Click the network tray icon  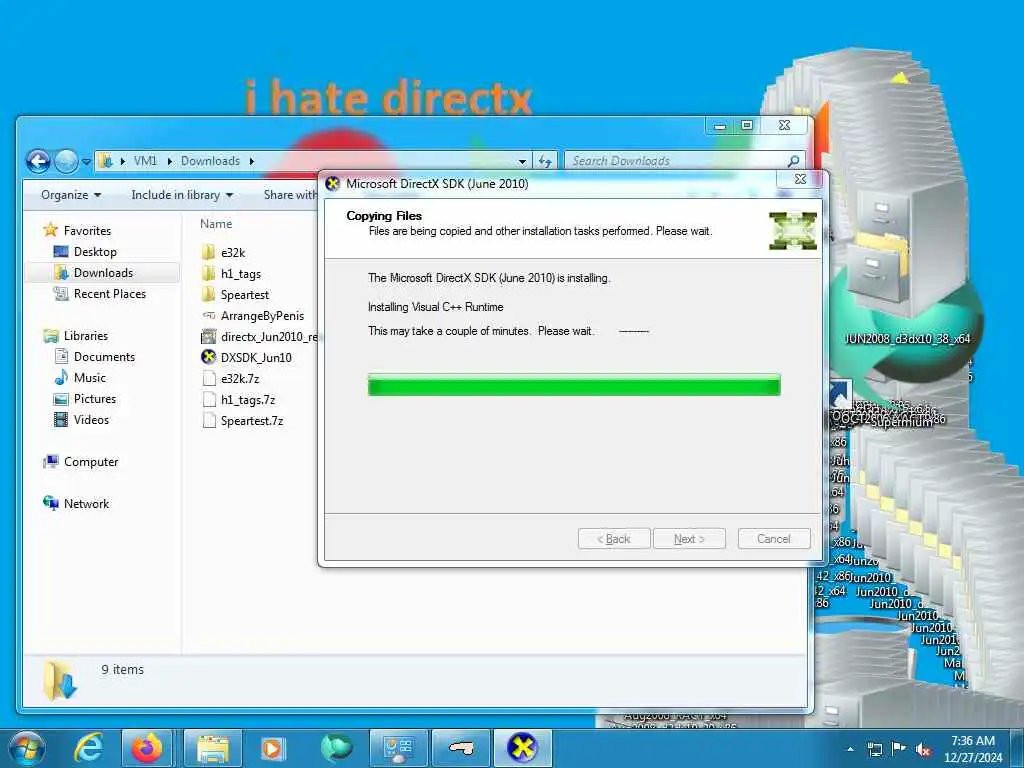point(874,749)
